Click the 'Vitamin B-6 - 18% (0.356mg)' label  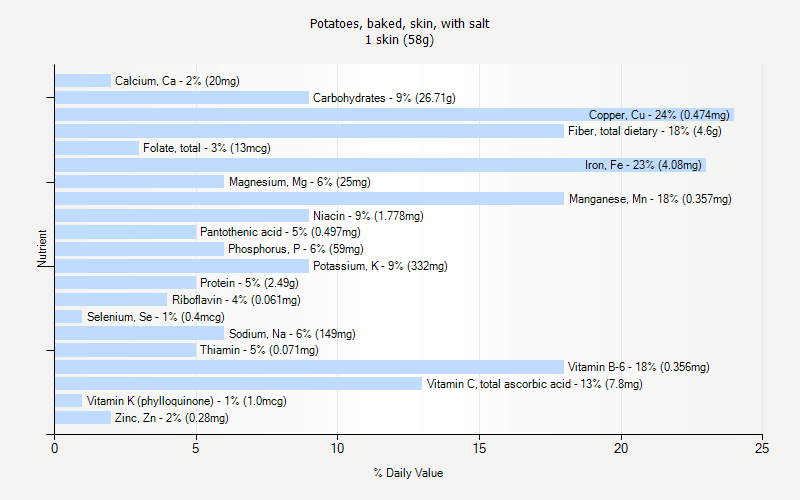coord(638,367)
